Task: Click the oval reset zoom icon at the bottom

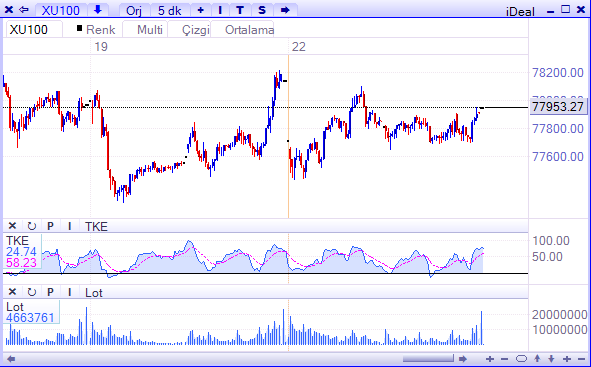Action: click(x=521, y=359)
